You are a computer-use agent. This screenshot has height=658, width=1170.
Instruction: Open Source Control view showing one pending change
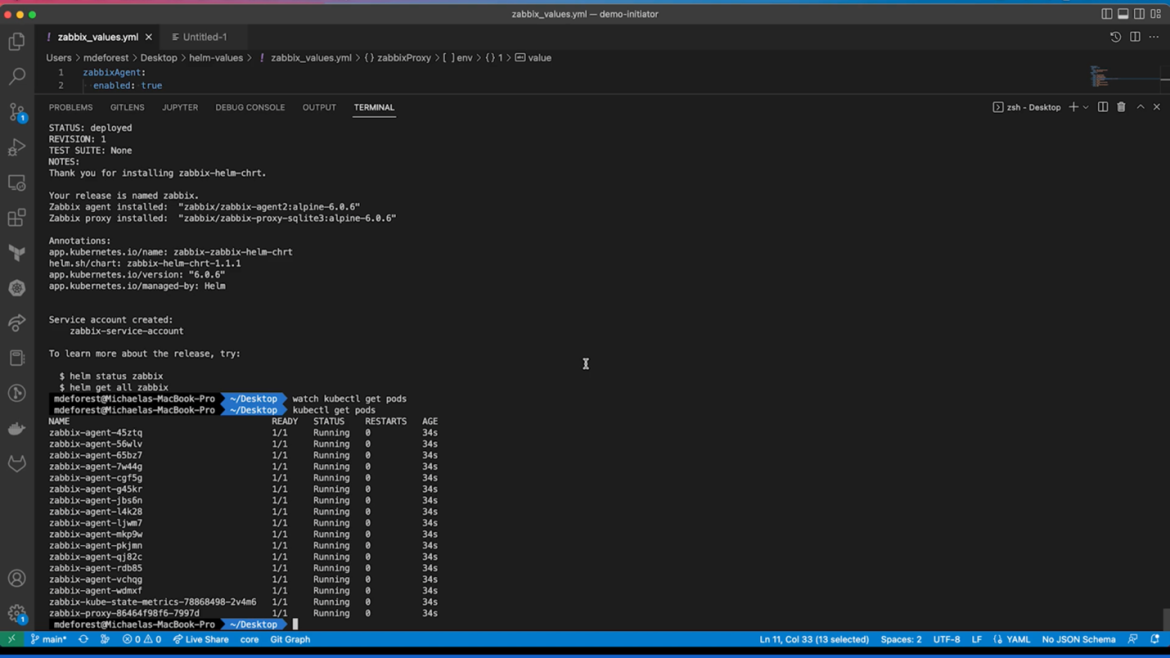(x=16, y=110)
